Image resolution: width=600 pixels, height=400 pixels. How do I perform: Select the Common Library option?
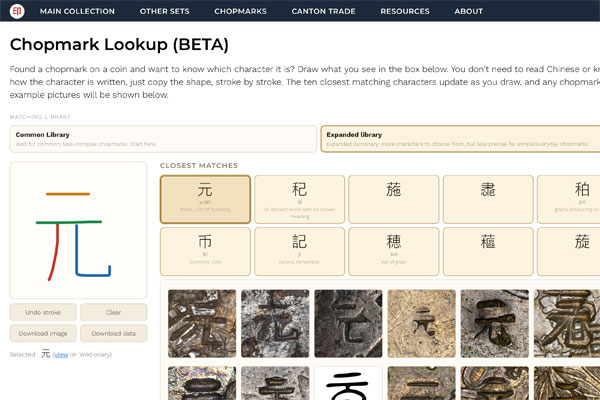(x=163, y=139)
